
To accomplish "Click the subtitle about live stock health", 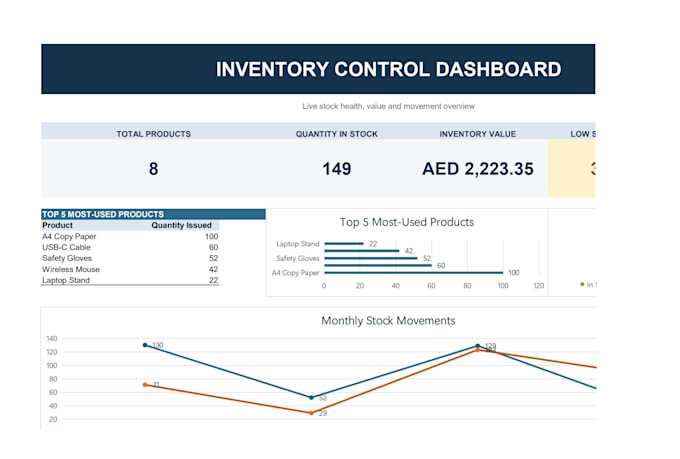I will click(x=389, y=106).
